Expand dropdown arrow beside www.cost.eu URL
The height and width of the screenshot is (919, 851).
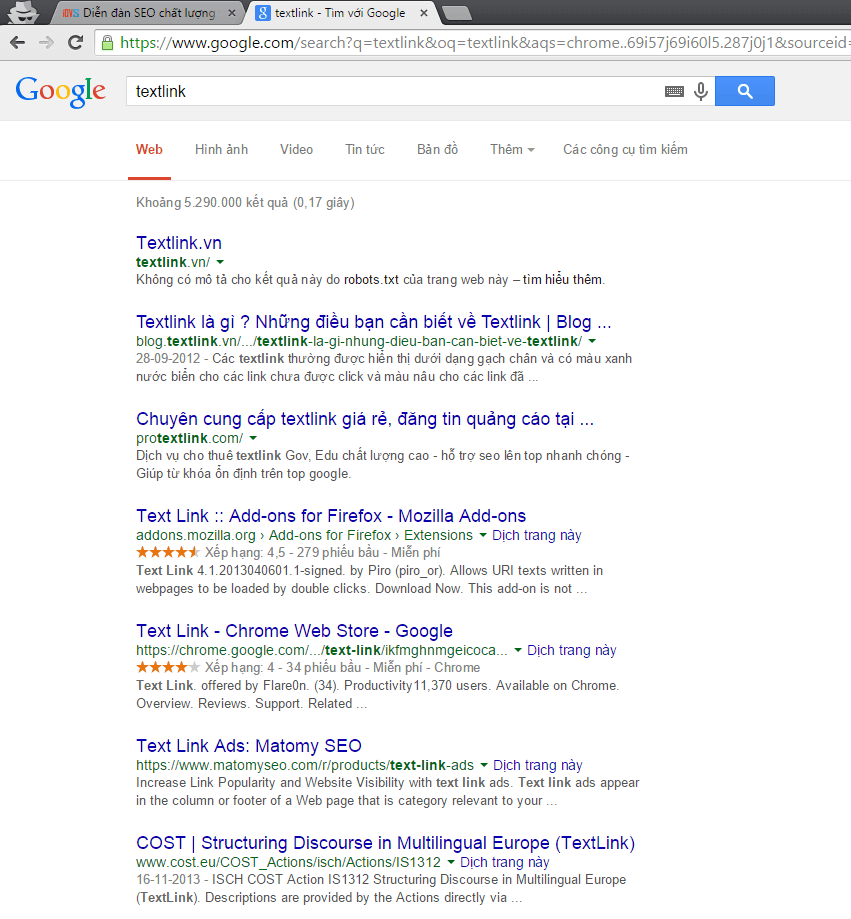pos(451,862)
